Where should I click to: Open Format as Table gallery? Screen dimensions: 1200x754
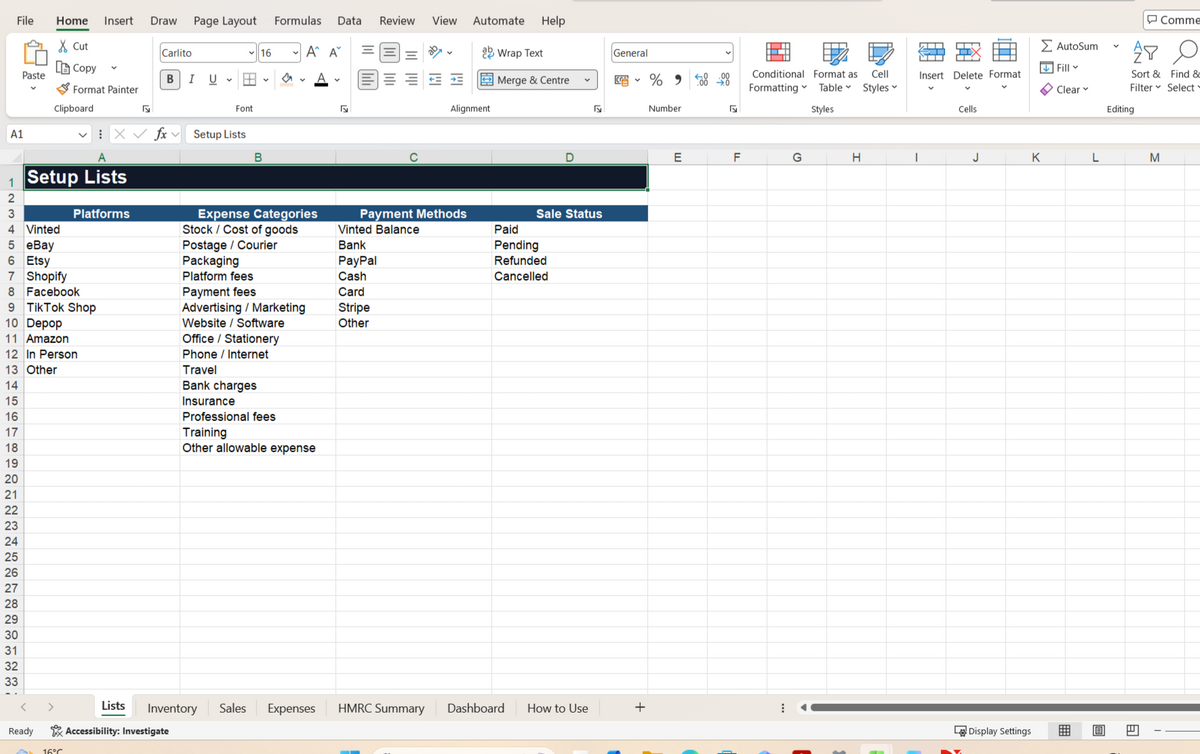835,67
